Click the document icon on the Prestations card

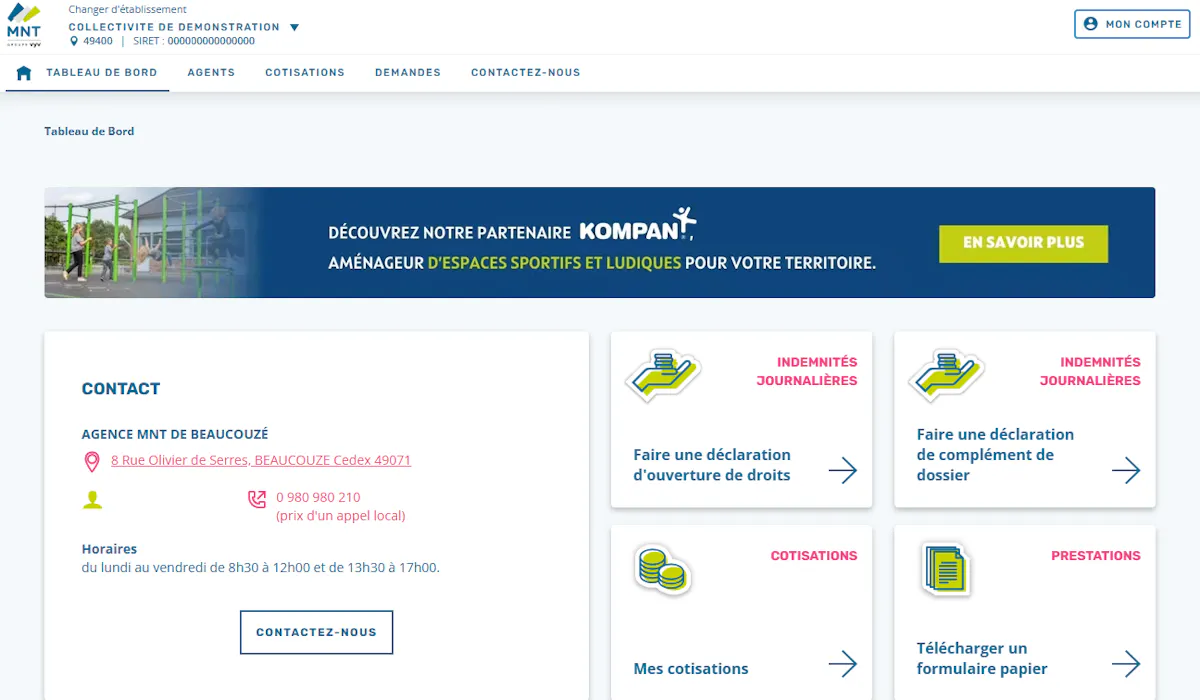click(x=944, y=568)
